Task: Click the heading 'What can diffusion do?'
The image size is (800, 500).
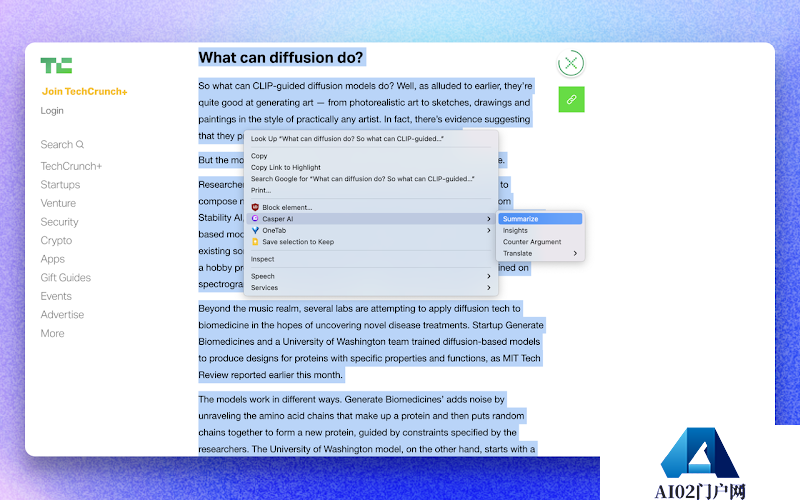Action: coord(281,58)
